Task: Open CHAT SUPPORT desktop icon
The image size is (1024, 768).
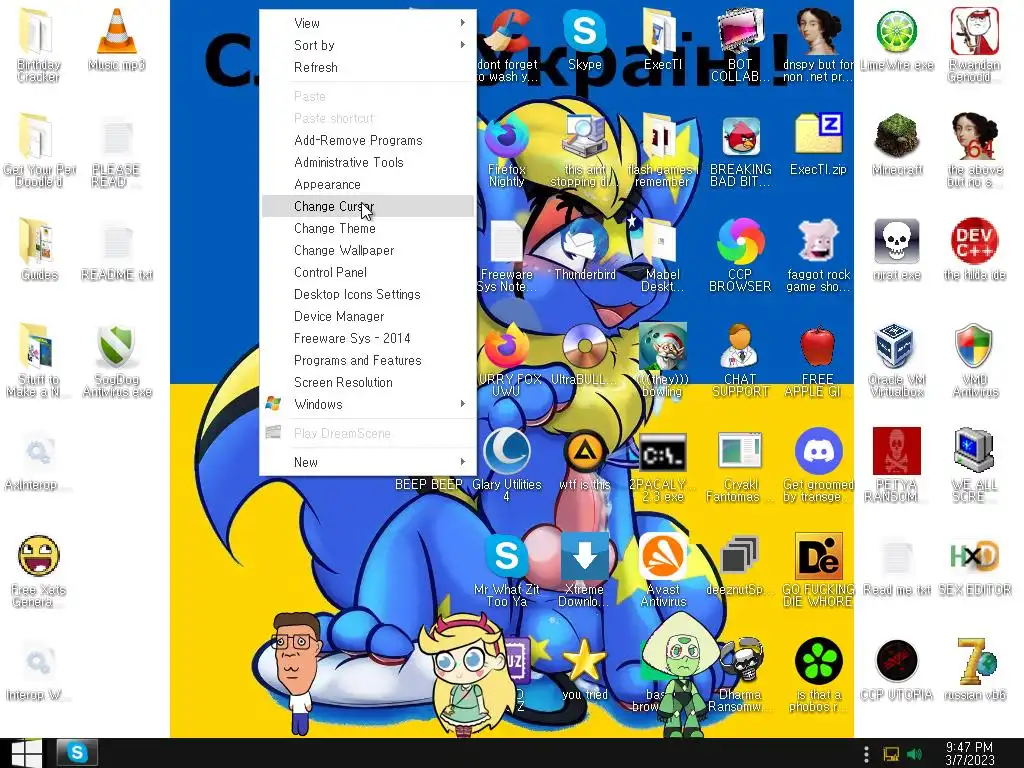Action: pyautogui.click(x=740, y=346)
